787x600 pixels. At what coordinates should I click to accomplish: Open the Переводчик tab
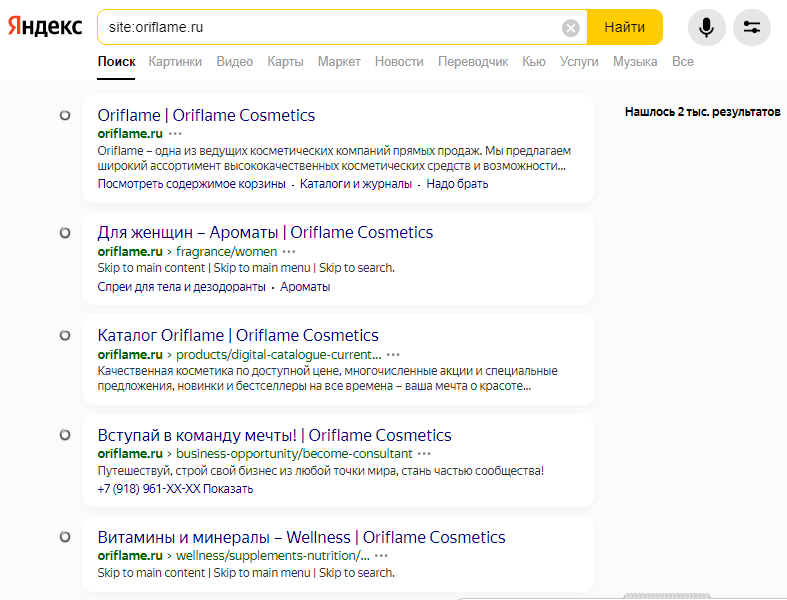coord(473,62)
